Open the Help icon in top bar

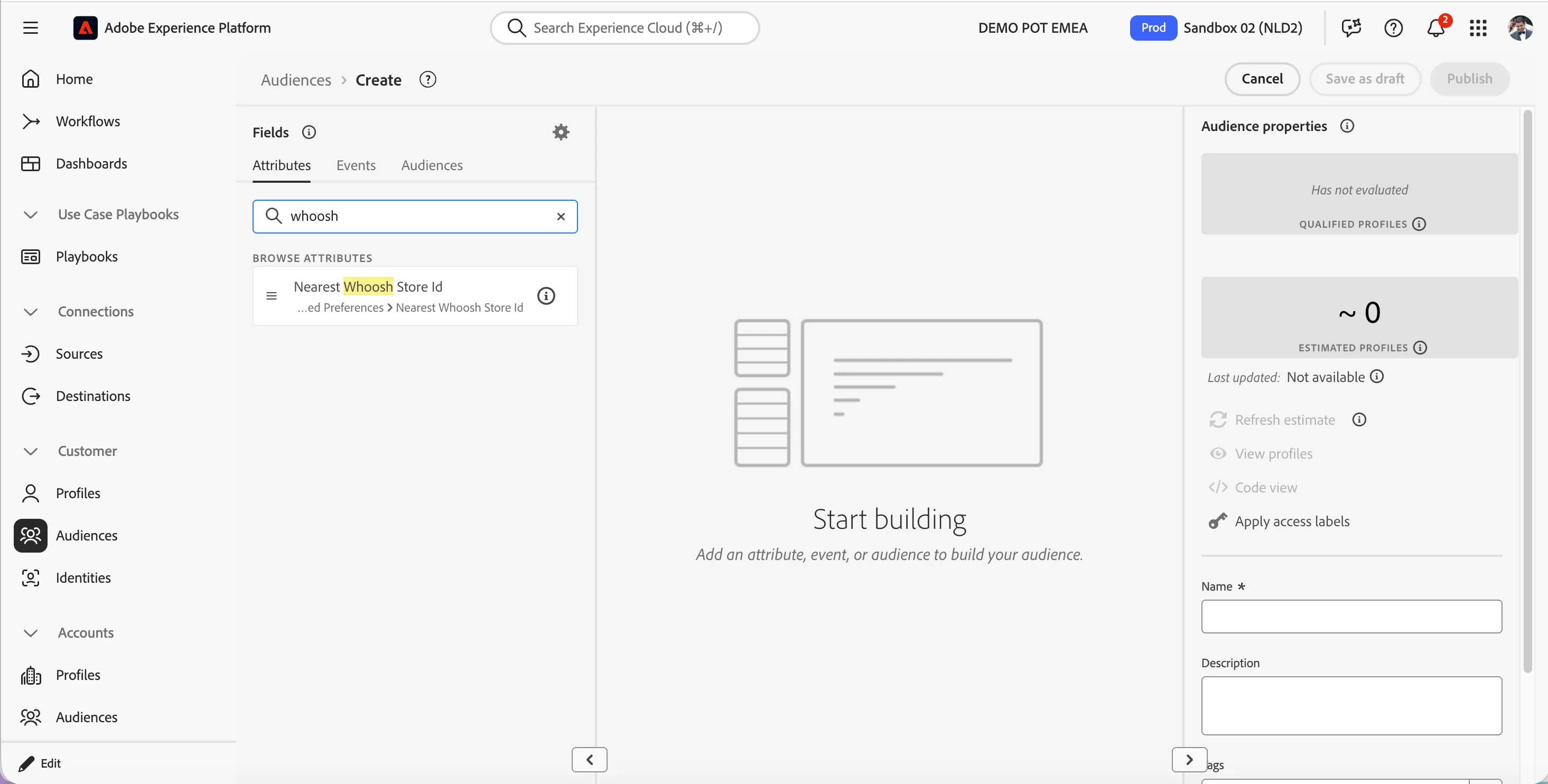click(x=1393, y=27)
